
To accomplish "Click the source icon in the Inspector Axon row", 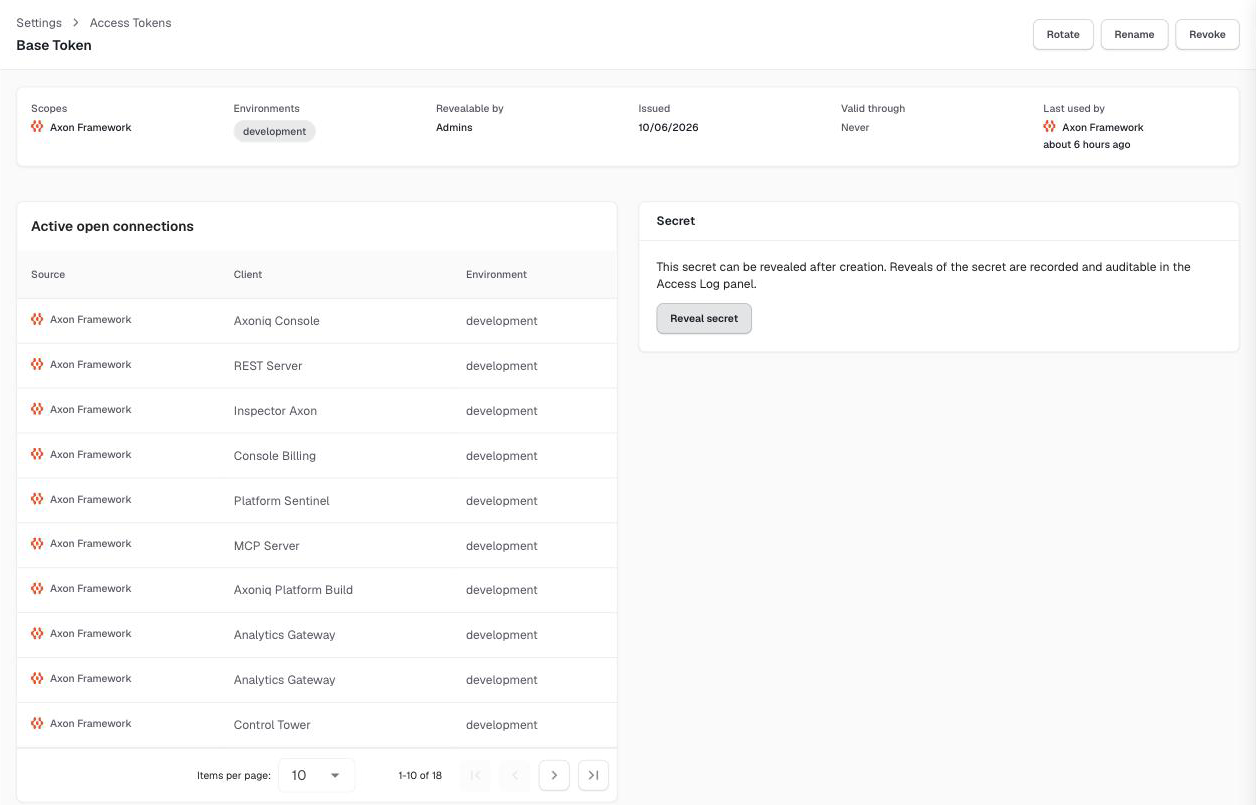I will (37, 410).
